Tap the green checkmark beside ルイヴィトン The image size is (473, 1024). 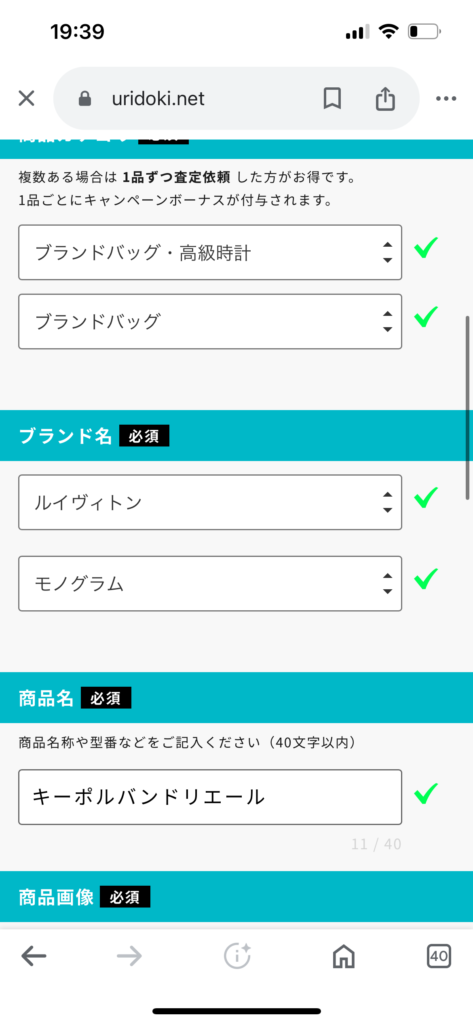(426, 498)
